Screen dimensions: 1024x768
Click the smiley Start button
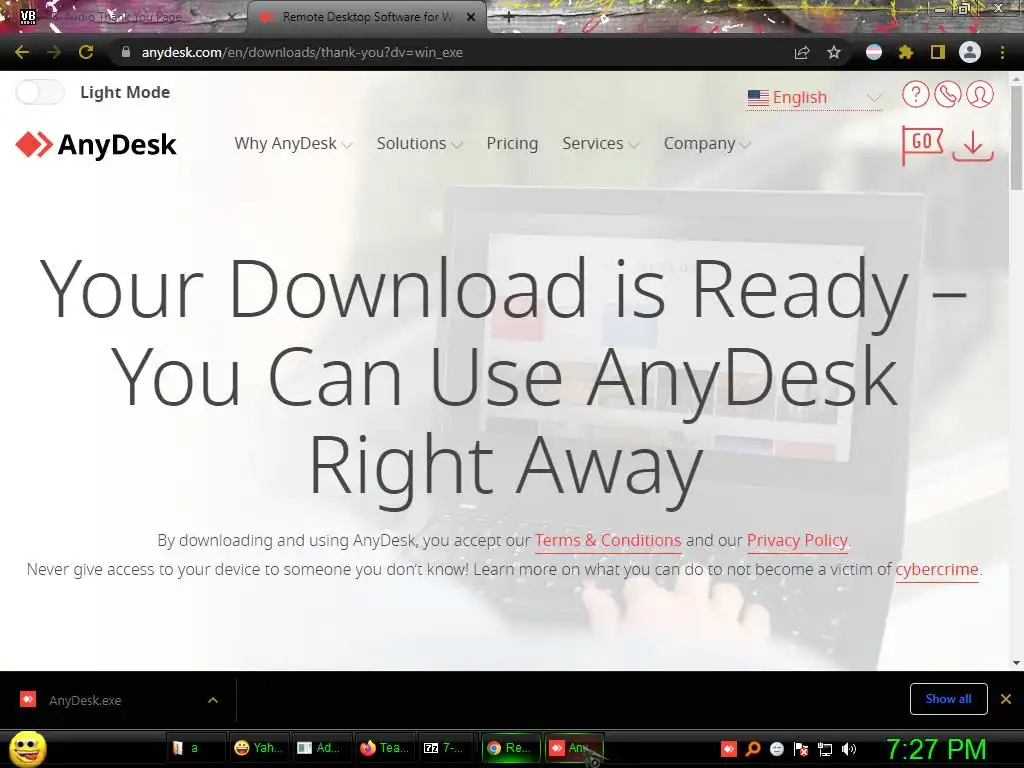[28, 748]
